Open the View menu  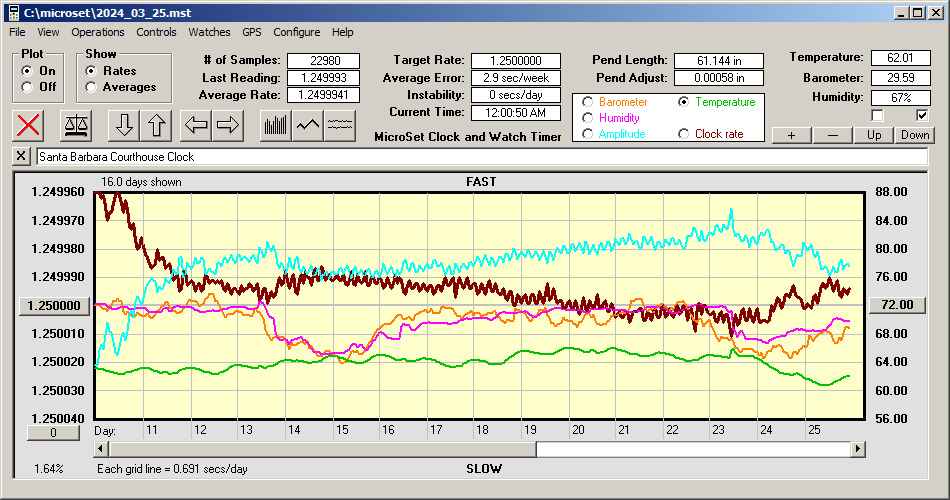click(x=48, y=32)
